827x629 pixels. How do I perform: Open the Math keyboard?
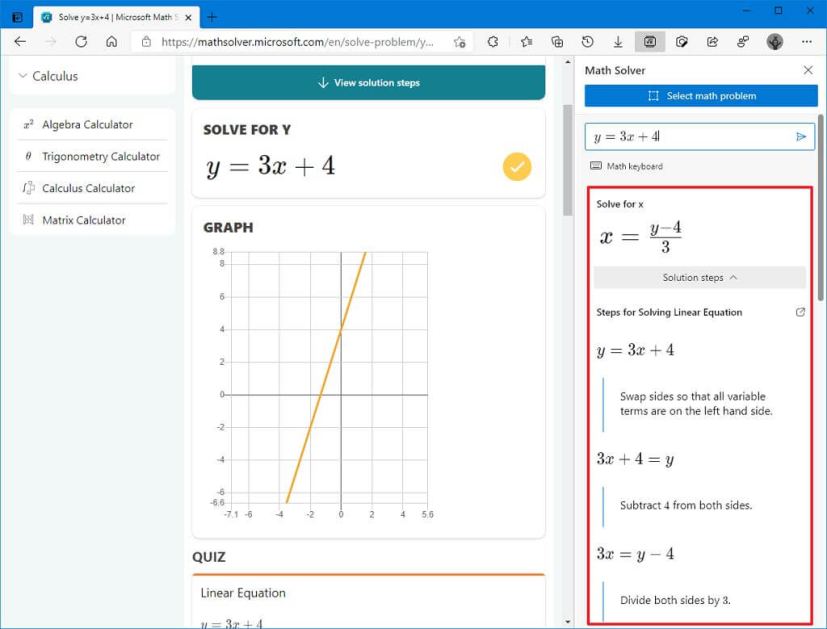click(x=626, y=166)
